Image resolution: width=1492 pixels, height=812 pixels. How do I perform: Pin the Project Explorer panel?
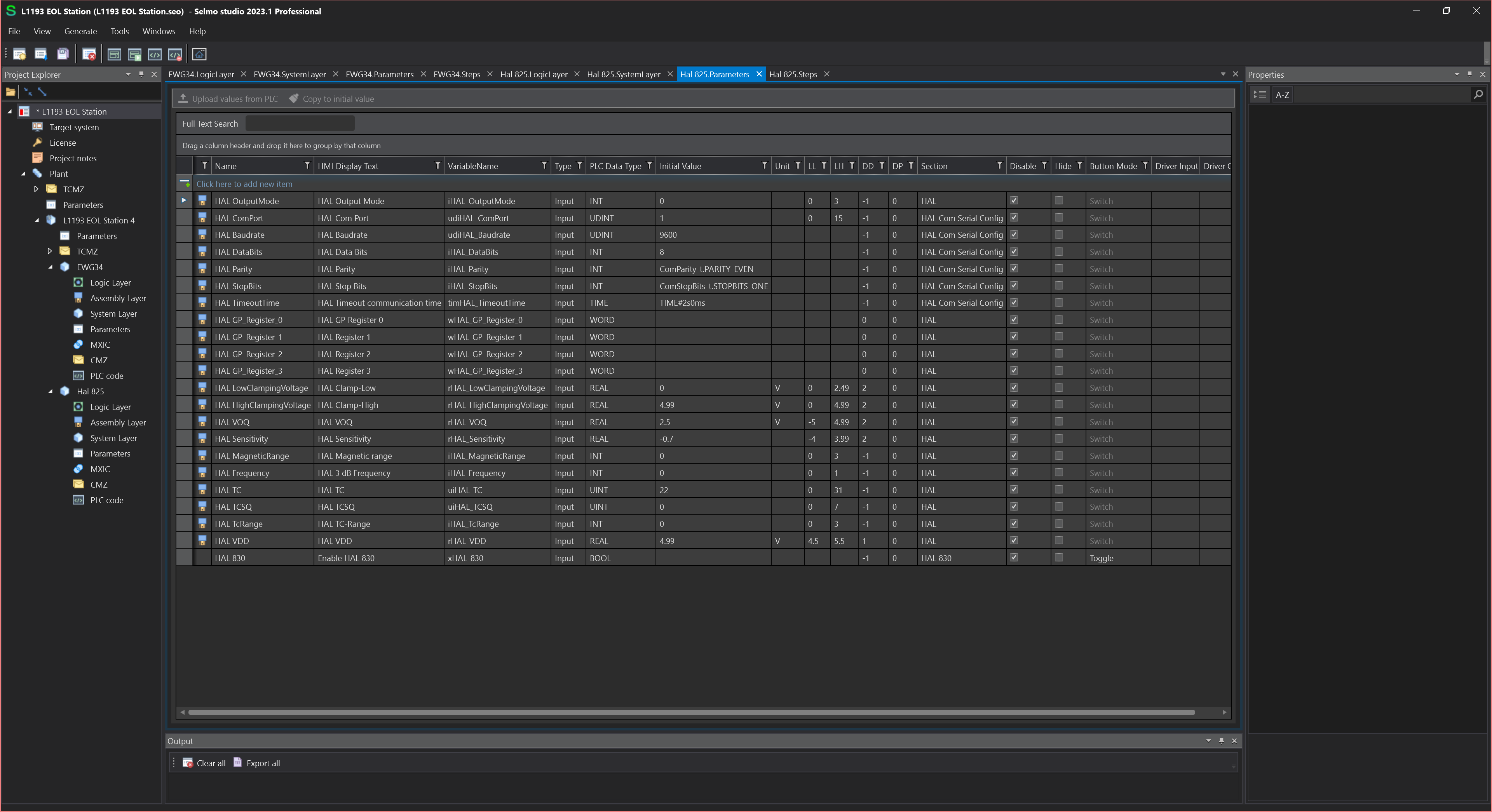141,74
